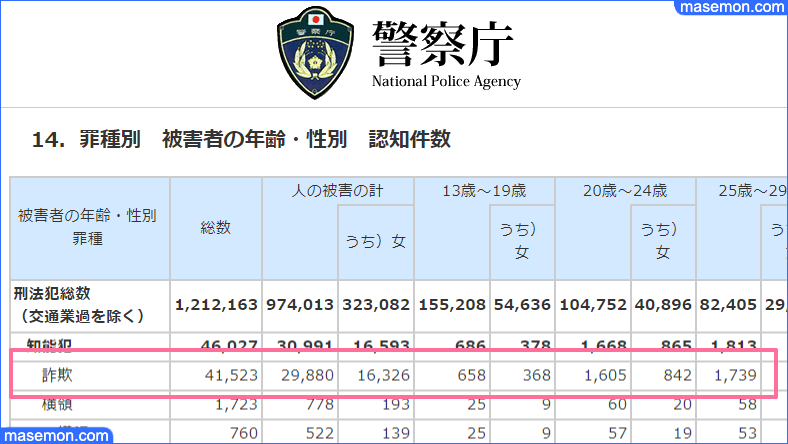This screenshot has height=444, width=788.
Task: Select the 詐欺 value 842
Action: tap(677, 375)
